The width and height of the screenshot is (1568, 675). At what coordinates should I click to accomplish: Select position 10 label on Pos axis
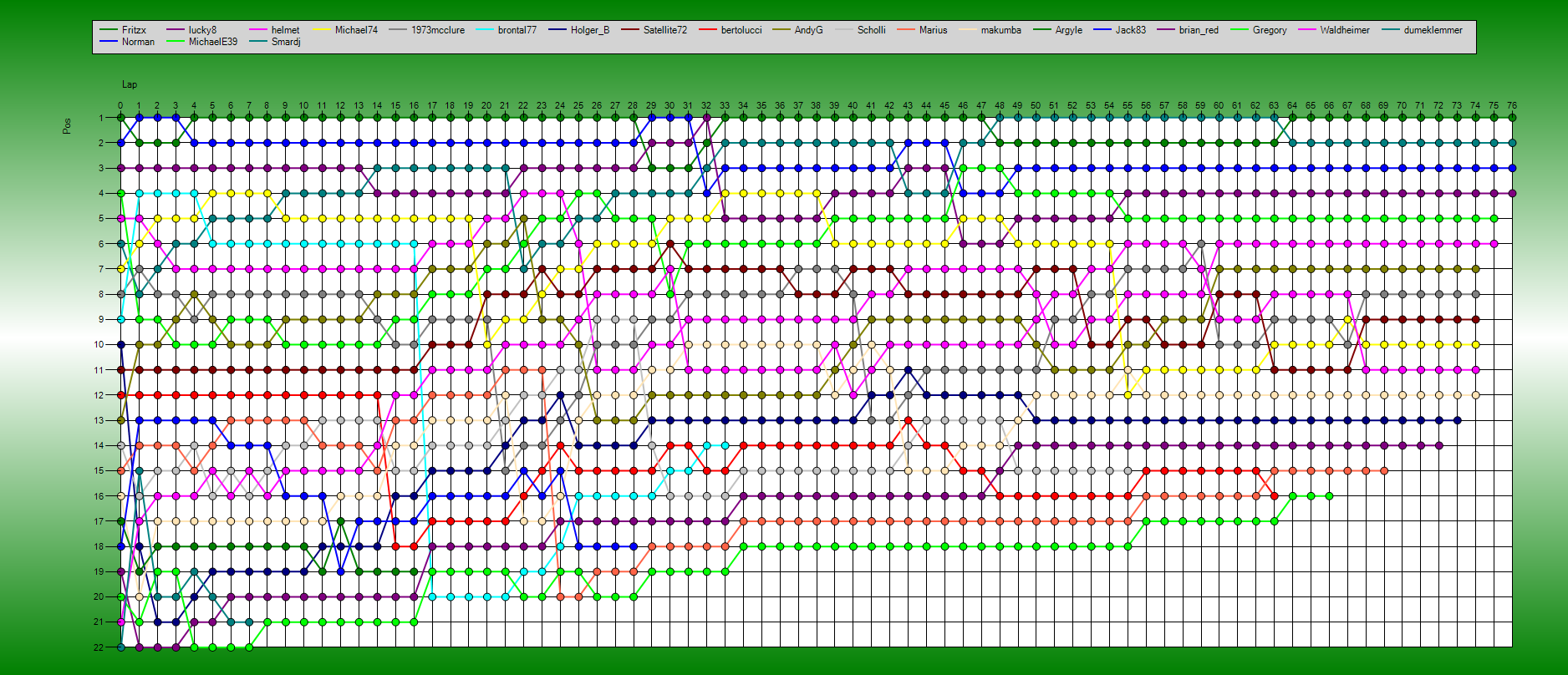click(x=99, y=344)
